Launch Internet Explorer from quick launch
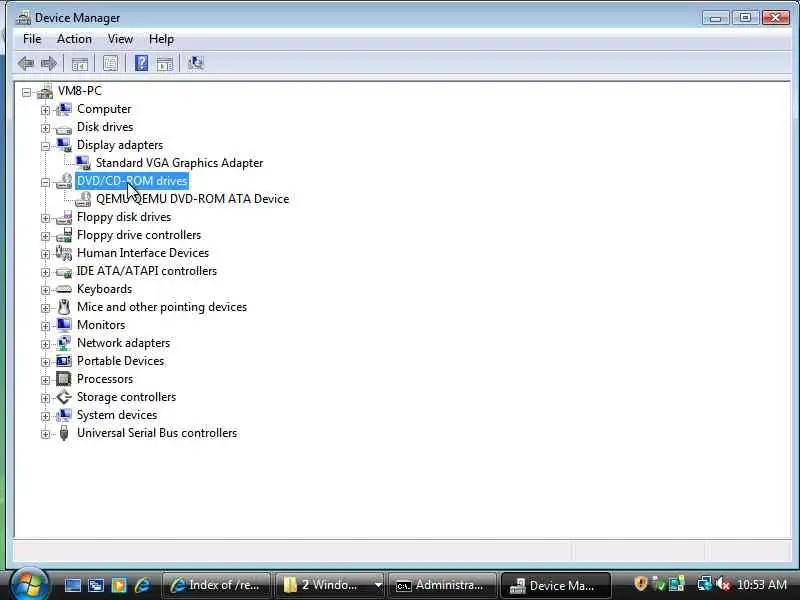 [x=142, y=585]
